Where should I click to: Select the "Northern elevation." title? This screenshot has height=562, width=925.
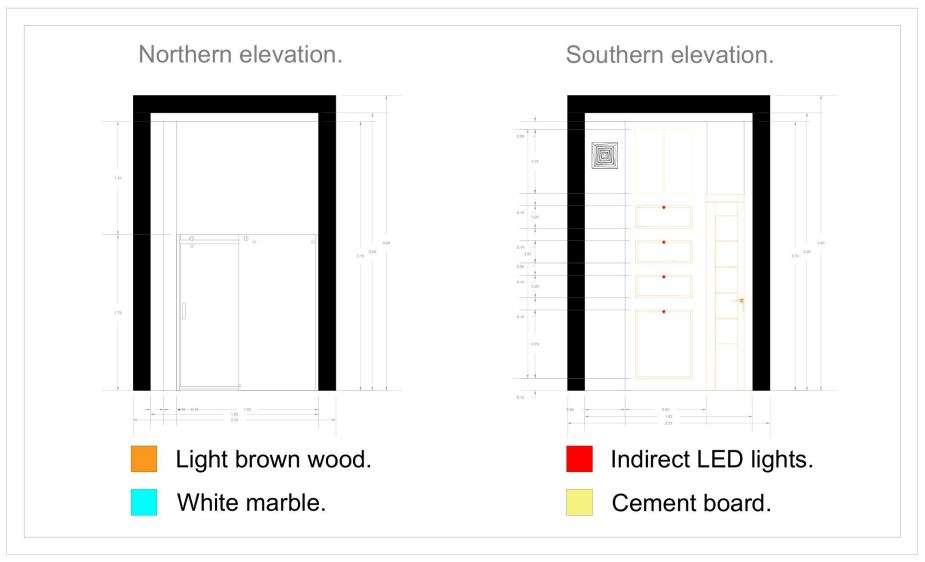tap(240, 56)
